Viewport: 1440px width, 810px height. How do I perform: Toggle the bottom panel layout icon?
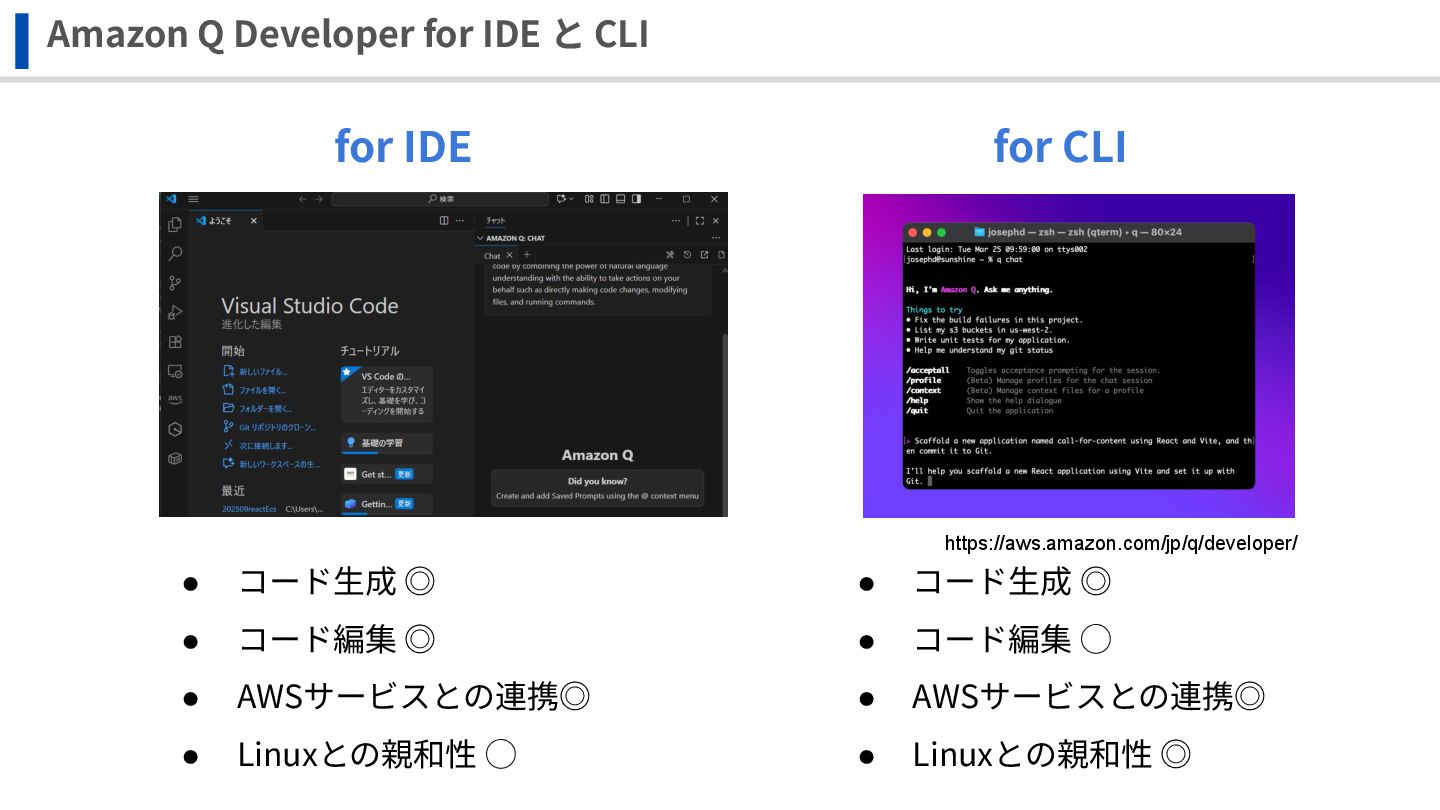point(620,199)
